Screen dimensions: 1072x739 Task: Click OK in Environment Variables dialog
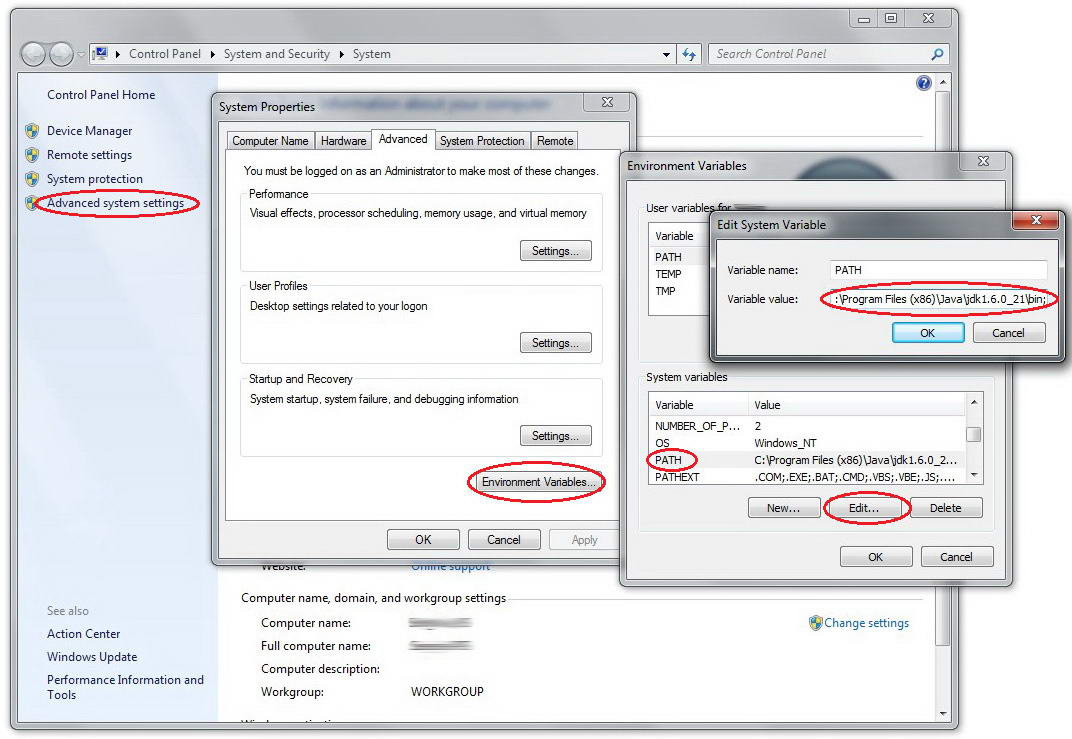[876, 556]
